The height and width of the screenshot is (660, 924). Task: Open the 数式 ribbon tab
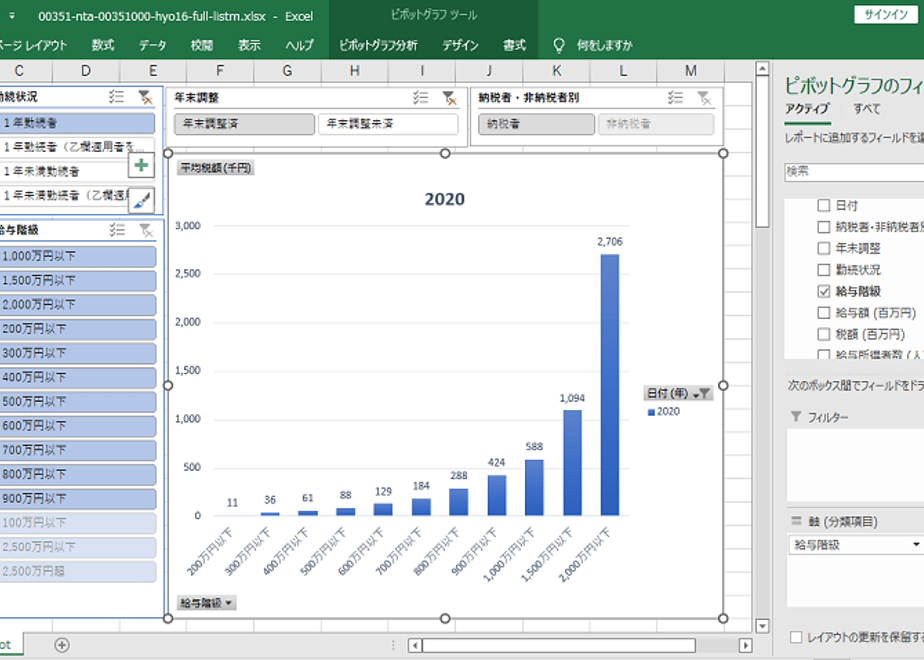103,45
